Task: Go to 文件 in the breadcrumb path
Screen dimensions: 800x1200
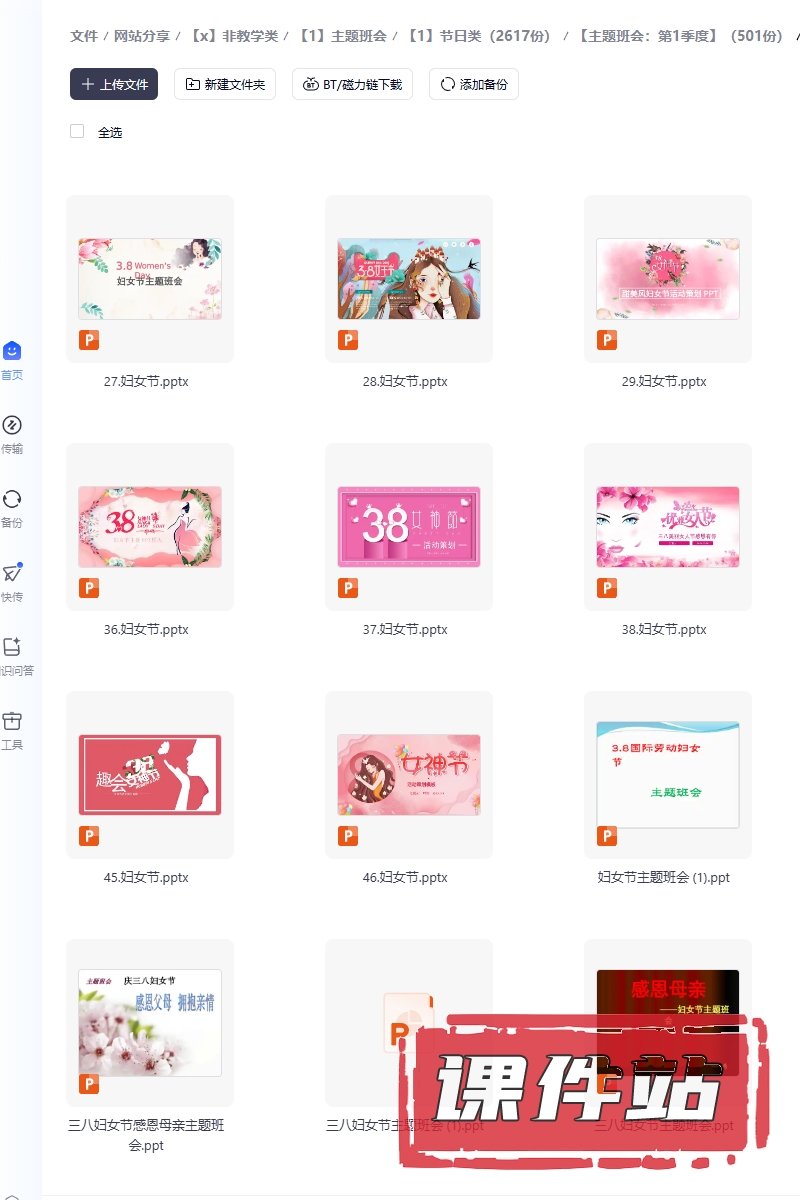Action: click(x=84, y=36)
